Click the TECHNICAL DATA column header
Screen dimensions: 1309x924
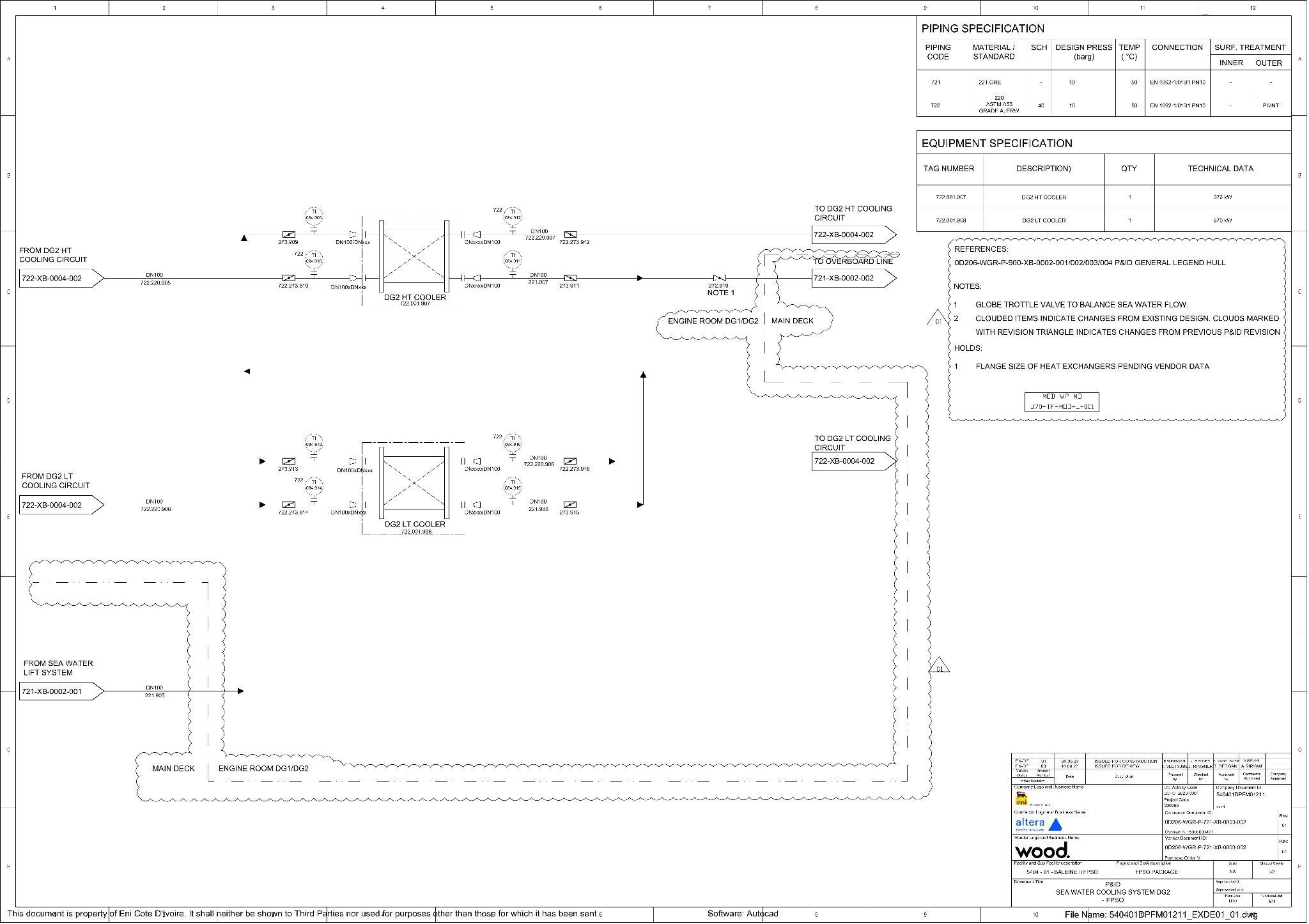tap(1220, 169)
